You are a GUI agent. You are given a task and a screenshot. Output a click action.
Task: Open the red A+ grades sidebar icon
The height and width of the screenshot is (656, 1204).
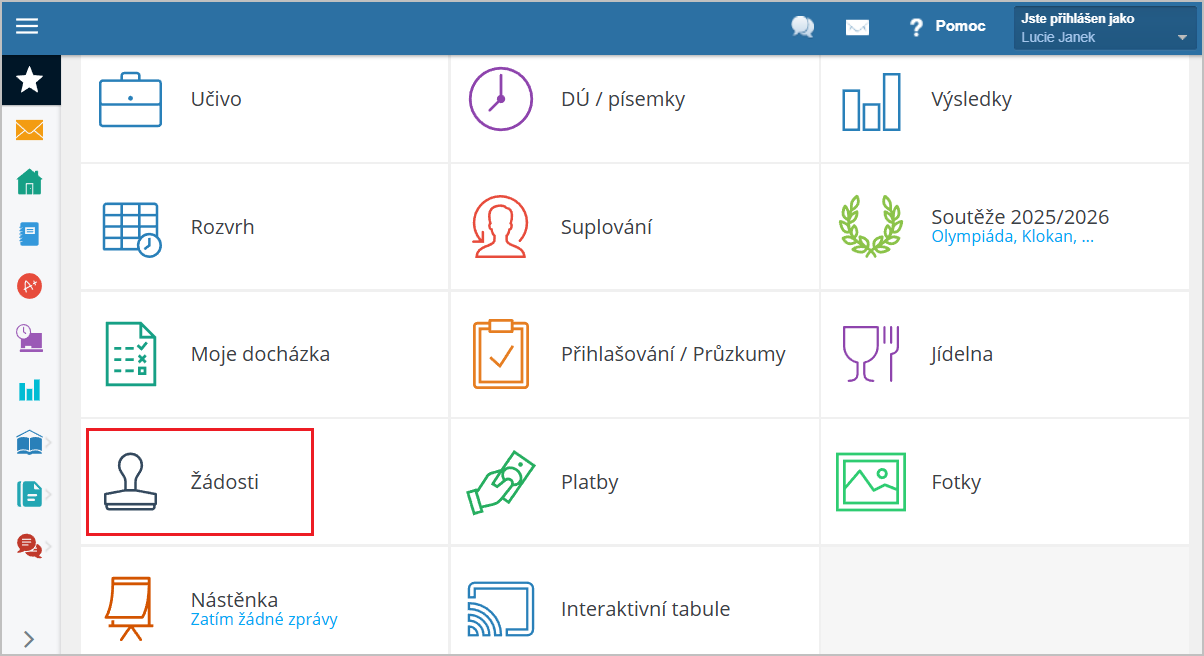tap(30, 286)
